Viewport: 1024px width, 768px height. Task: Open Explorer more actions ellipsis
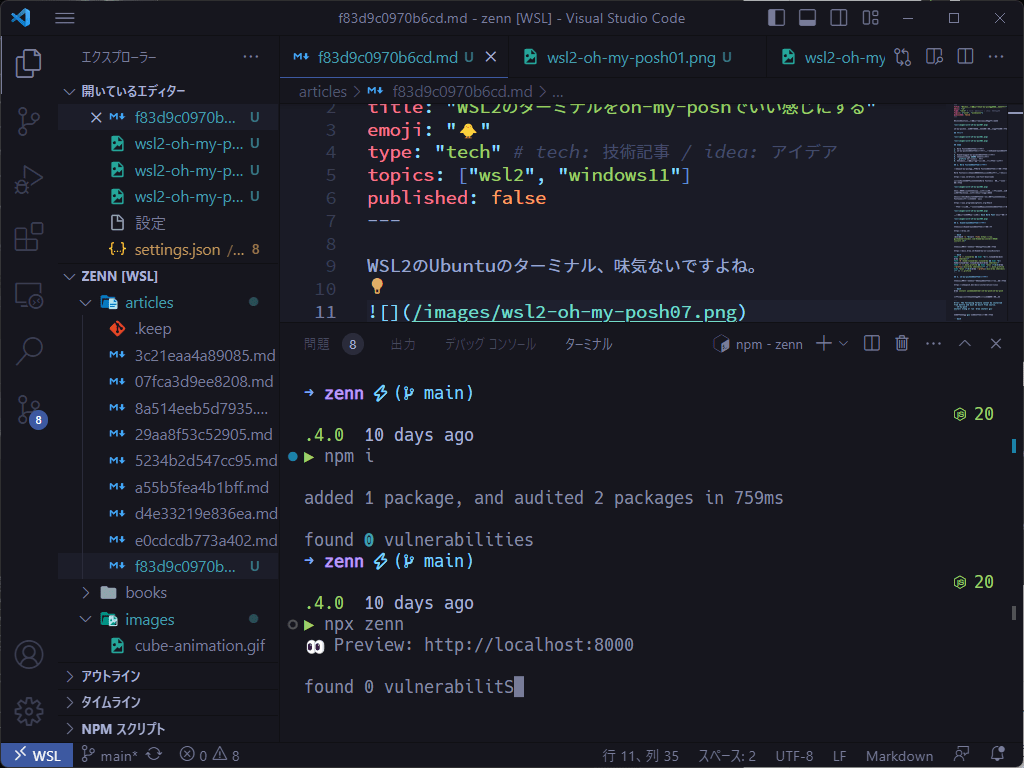tap(251, 57)
